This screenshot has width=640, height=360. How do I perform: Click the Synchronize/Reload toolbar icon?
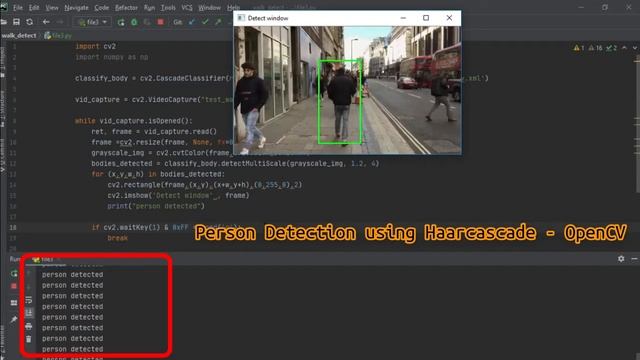coord(29,22)
